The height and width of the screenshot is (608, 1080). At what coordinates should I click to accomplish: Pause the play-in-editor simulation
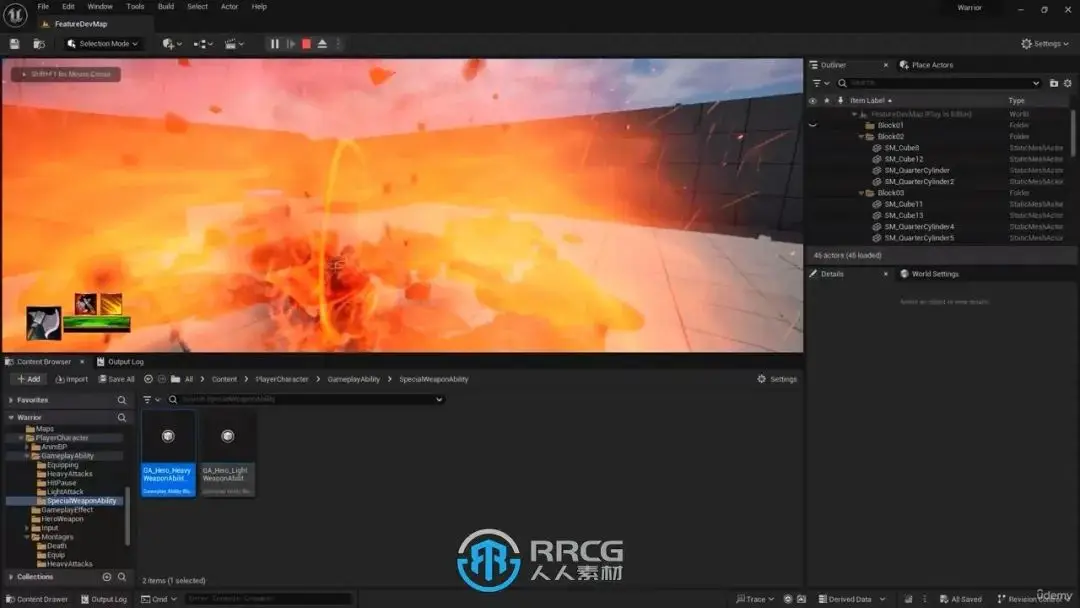[x=275, y=44]
